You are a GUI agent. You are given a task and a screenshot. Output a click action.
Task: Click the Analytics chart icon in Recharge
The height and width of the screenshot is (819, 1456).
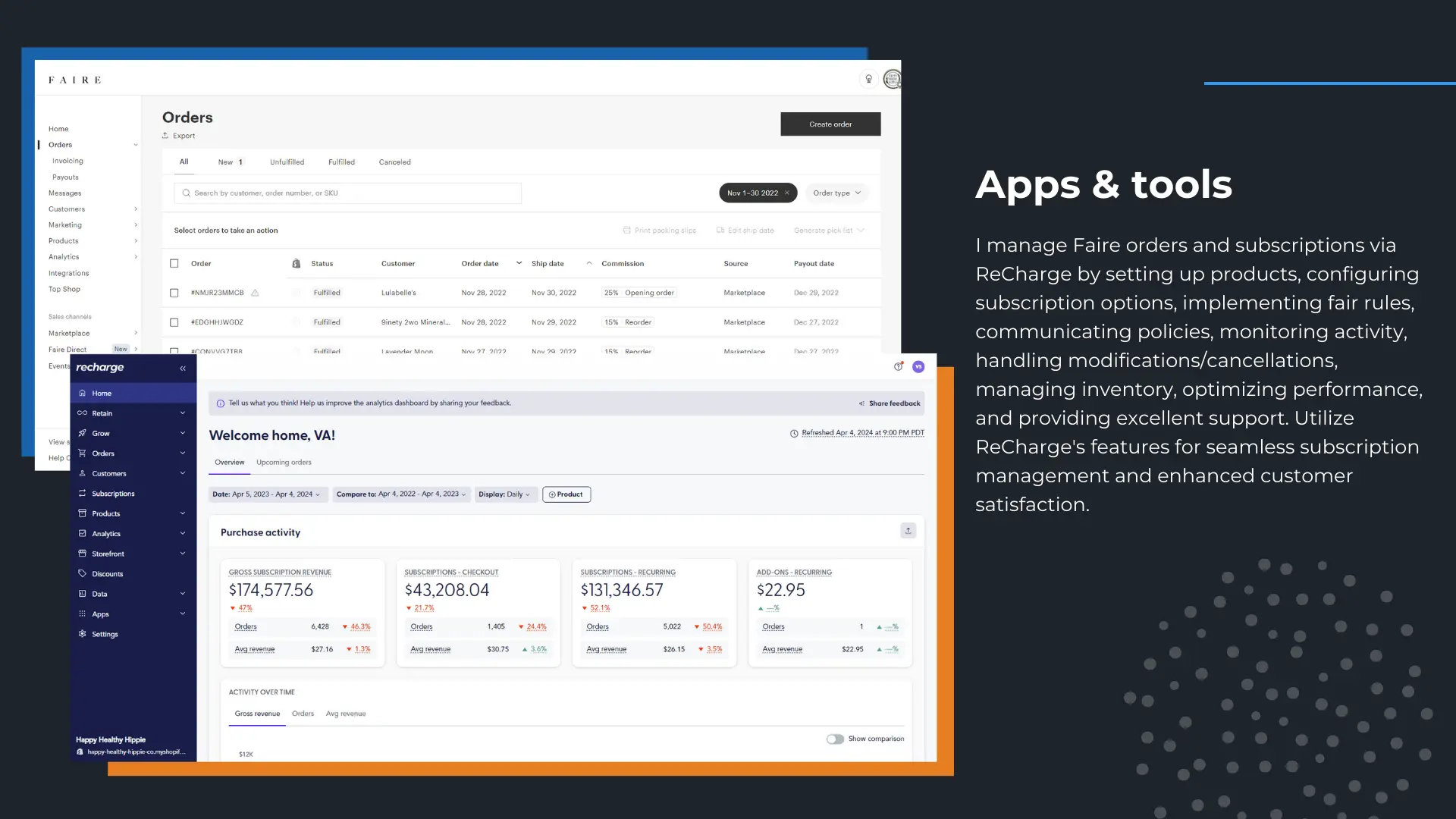[82, 533]
